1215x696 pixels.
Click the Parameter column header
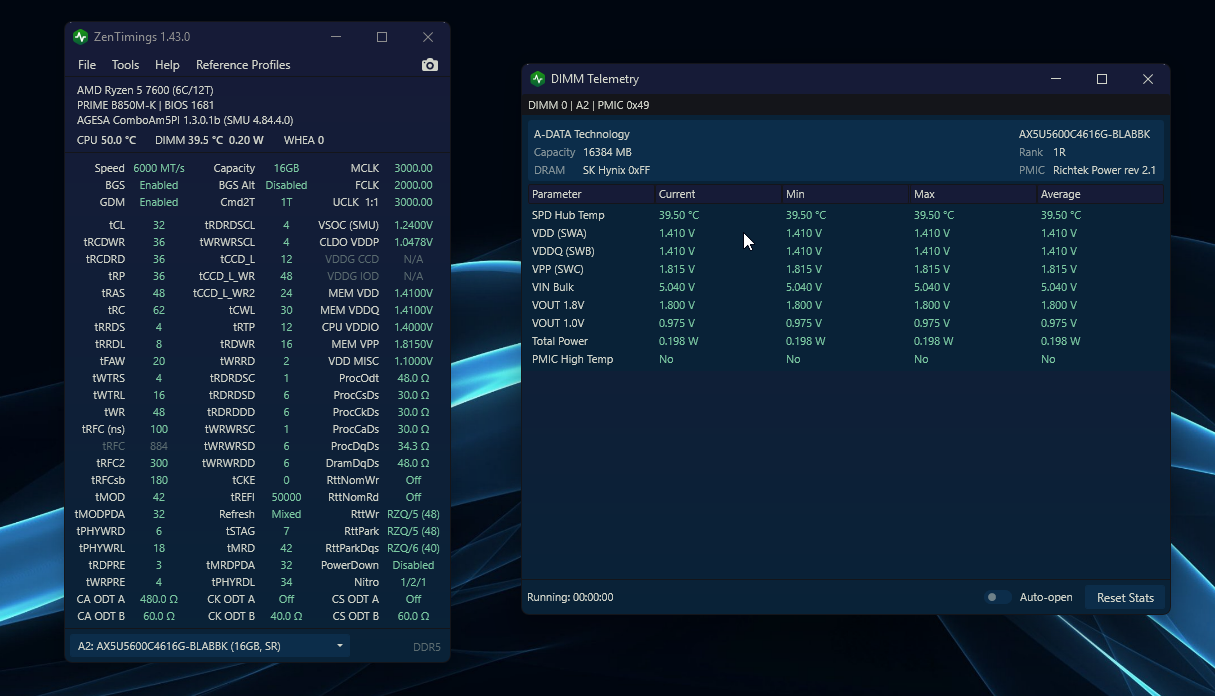coord(591,194)
